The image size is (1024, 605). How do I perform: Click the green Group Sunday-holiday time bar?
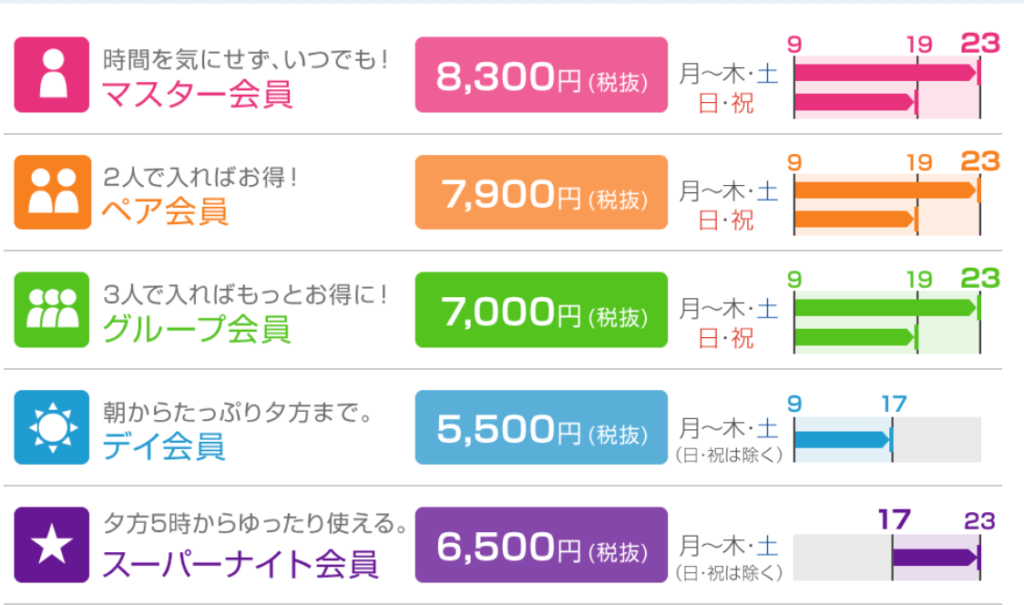pos(854,337)
